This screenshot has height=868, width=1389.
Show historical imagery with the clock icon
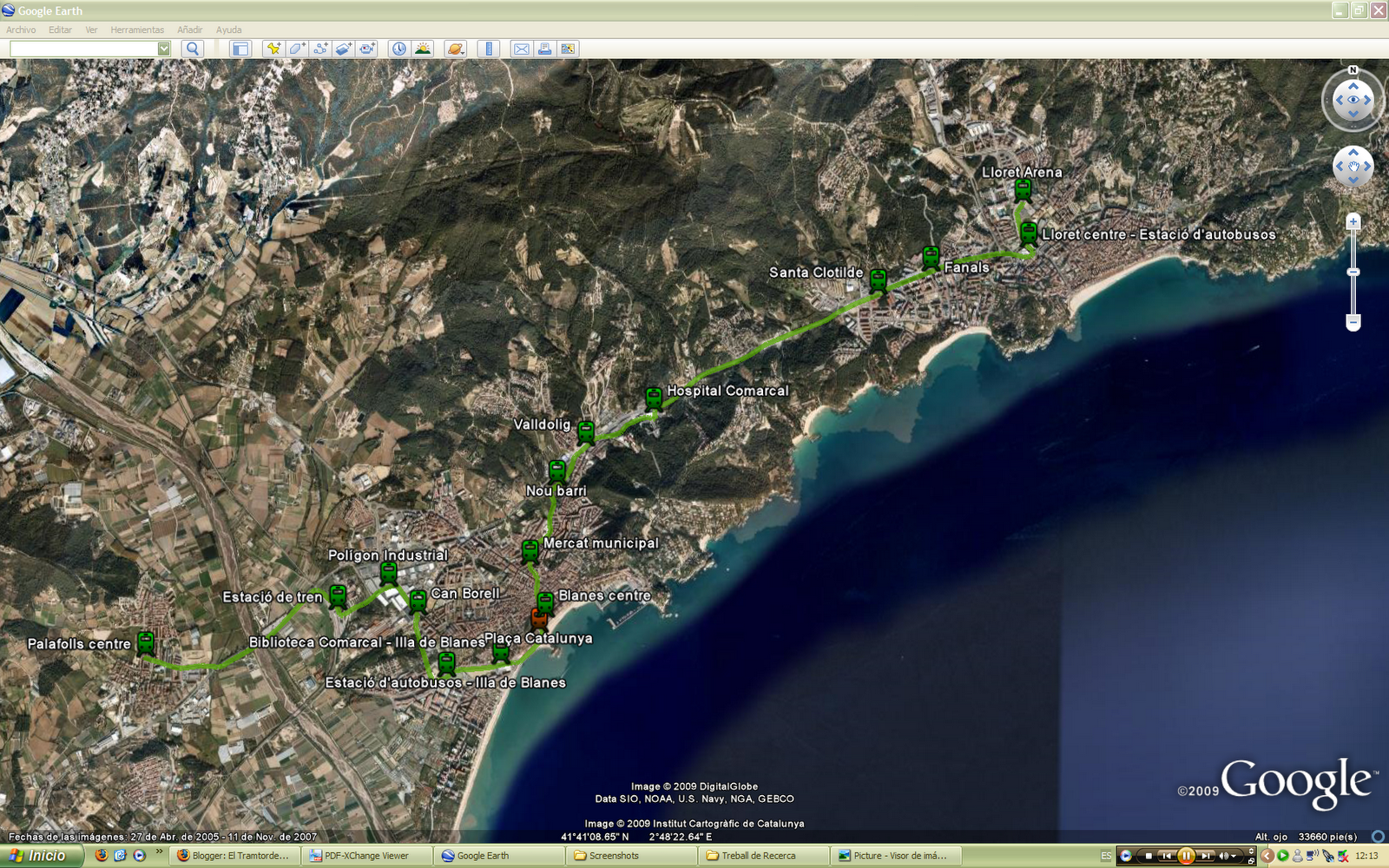click(398, 49)
